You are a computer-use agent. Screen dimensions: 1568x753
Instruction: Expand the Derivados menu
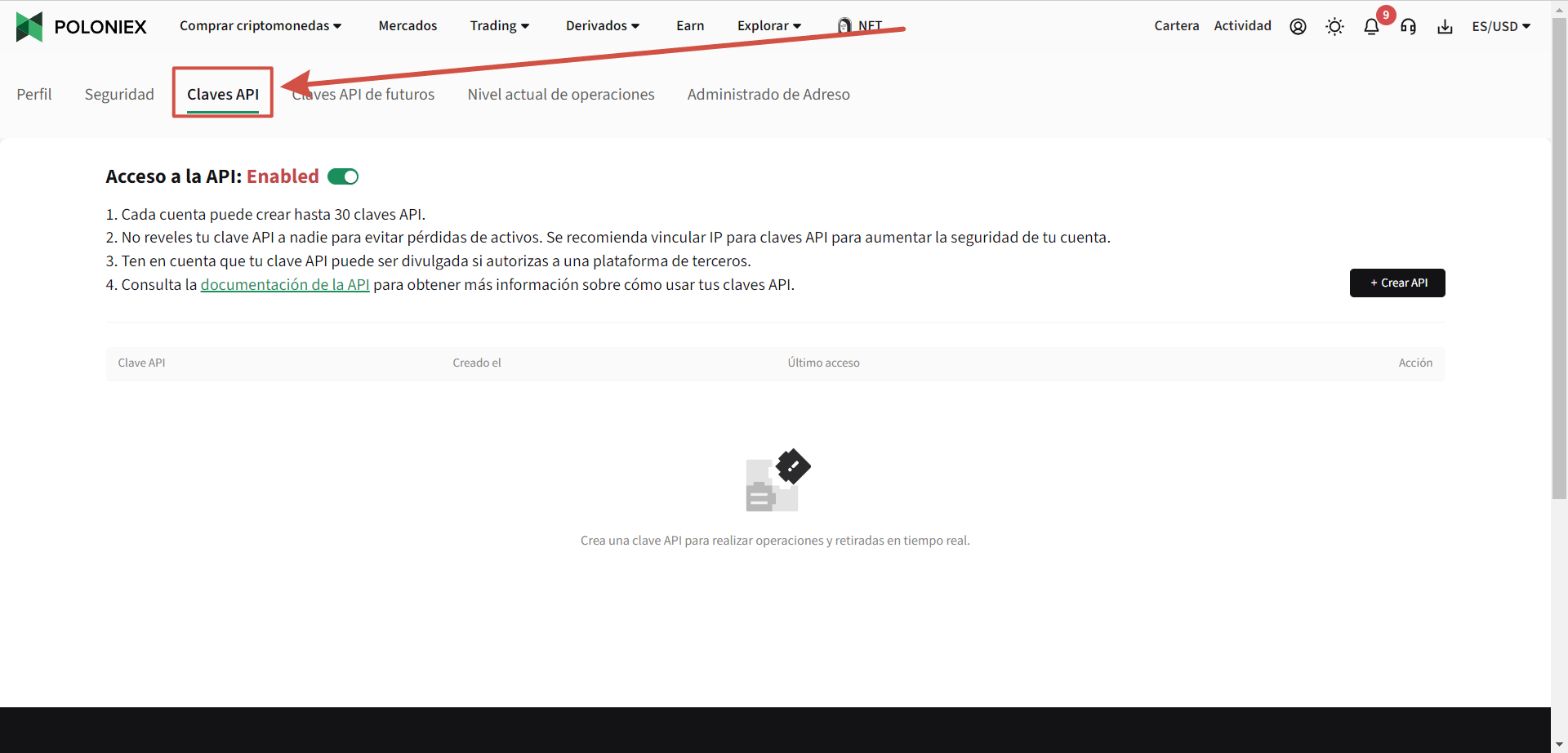(603, 26)
